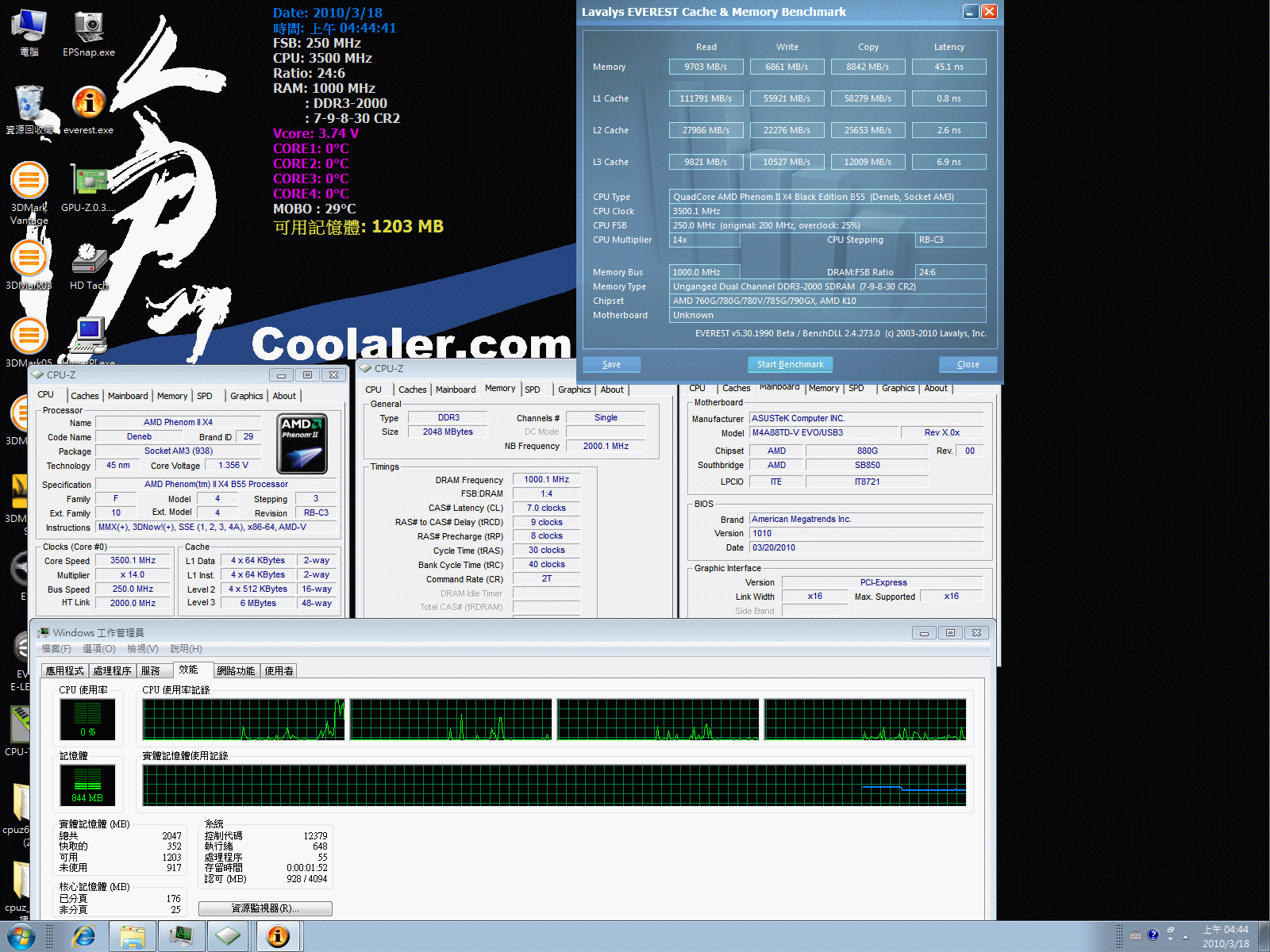The height and width of the screenshot is (952, 1270).
Task: Click the Core Speed 3500.1 MHz field in CPU-Z
Action: click(133, 560)
